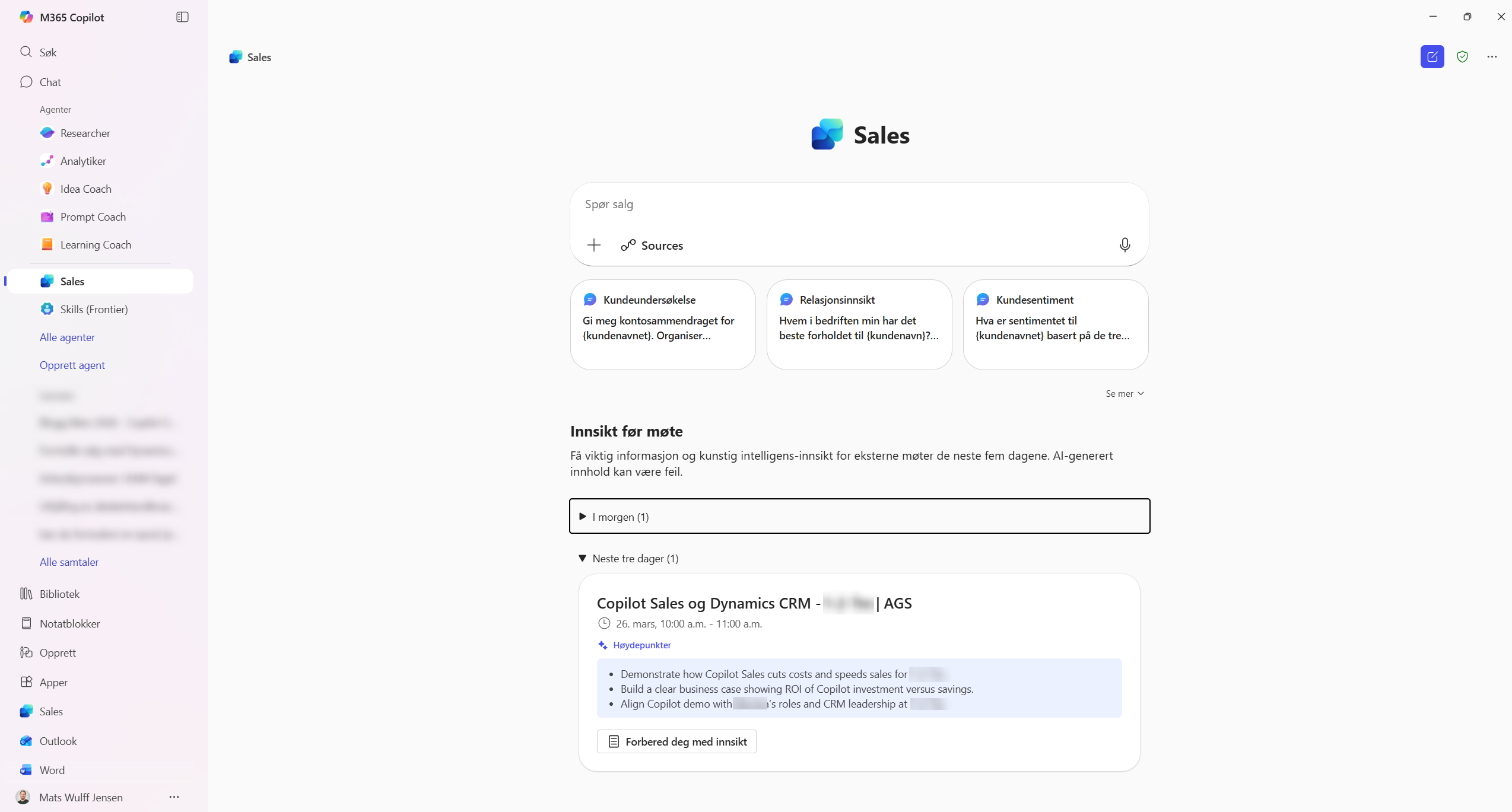Open the Alle agenter link

(x=67, y=337)
